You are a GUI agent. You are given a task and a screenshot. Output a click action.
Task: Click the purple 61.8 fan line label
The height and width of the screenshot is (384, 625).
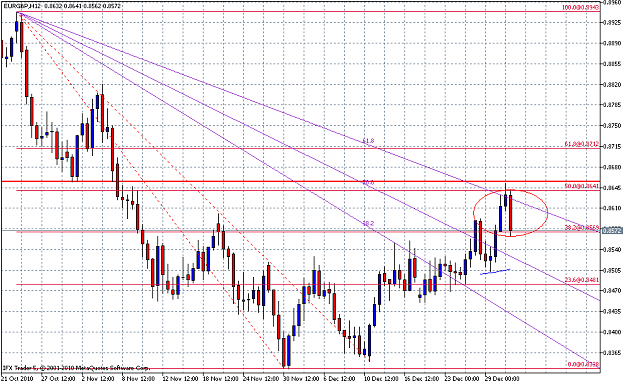[368, 141]
